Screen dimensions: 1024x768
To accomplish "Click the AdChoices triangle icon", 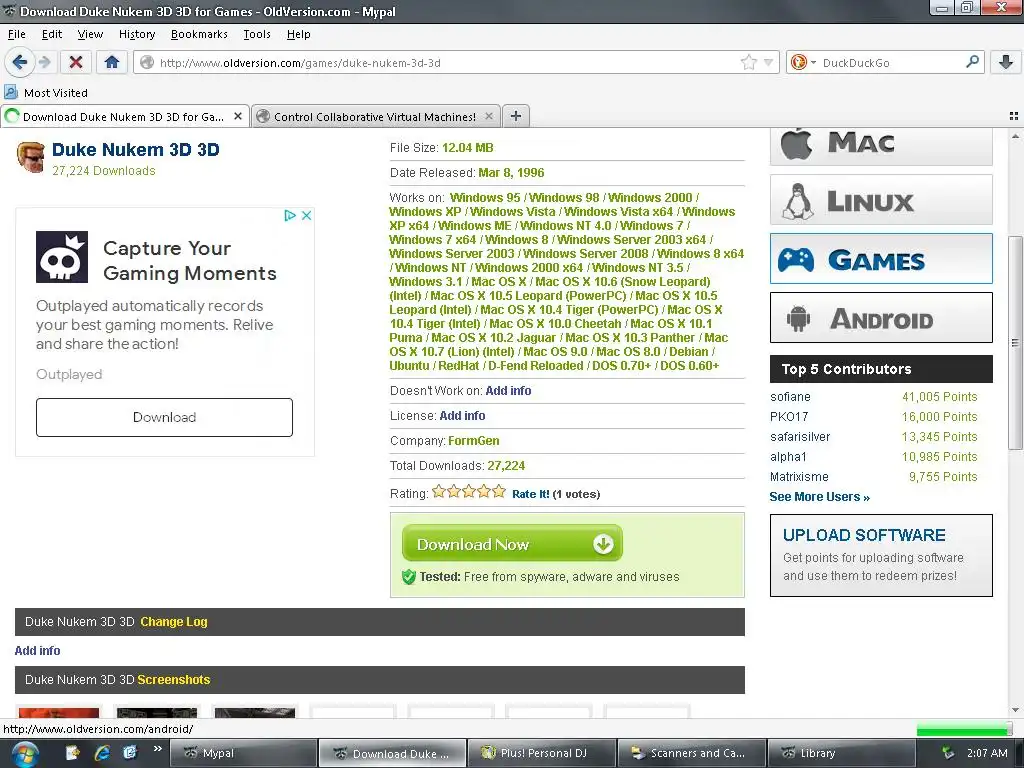I will (x=290, y=216).
